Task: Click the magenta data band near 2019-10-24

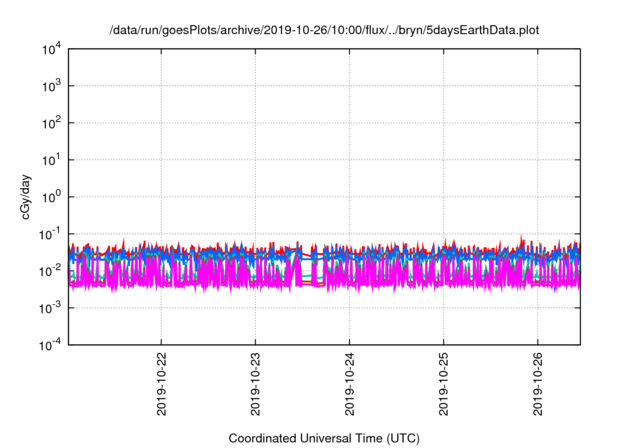Action: [350, 273]
